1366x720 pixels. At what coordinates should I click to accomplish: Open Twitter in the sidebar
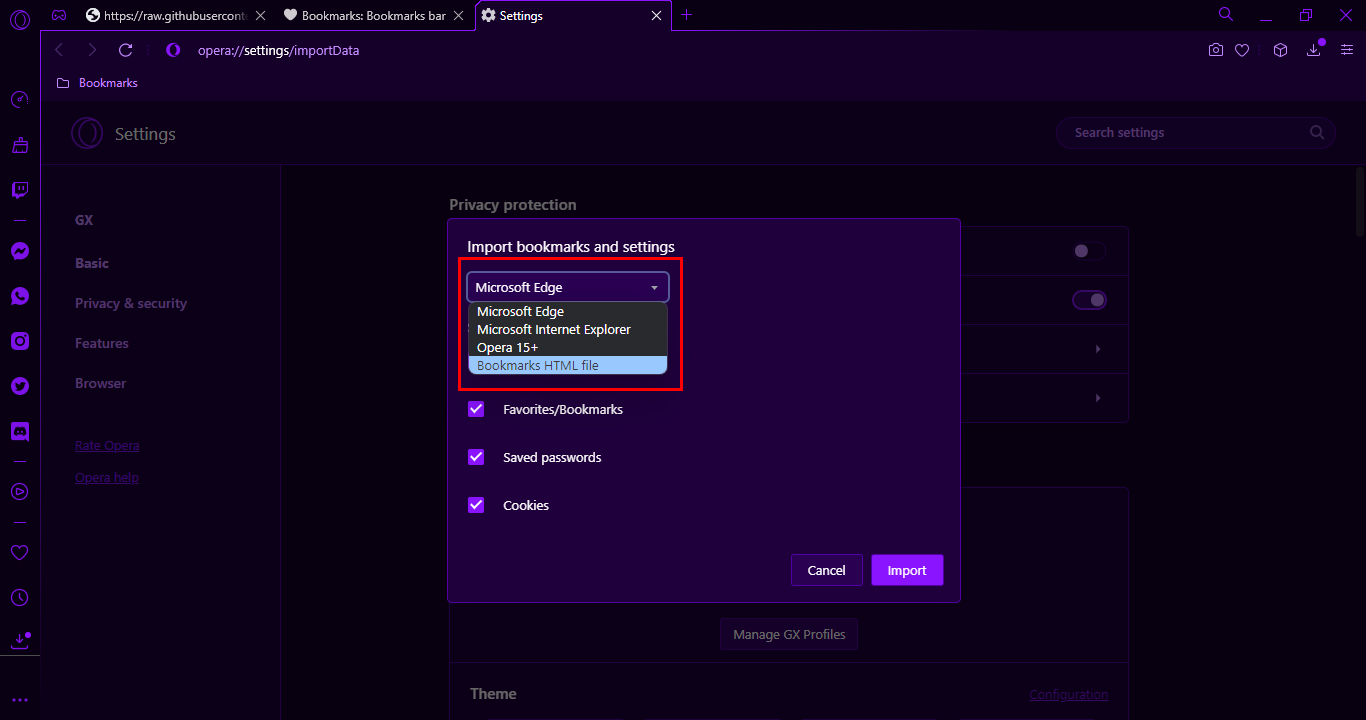coord(19,386)
